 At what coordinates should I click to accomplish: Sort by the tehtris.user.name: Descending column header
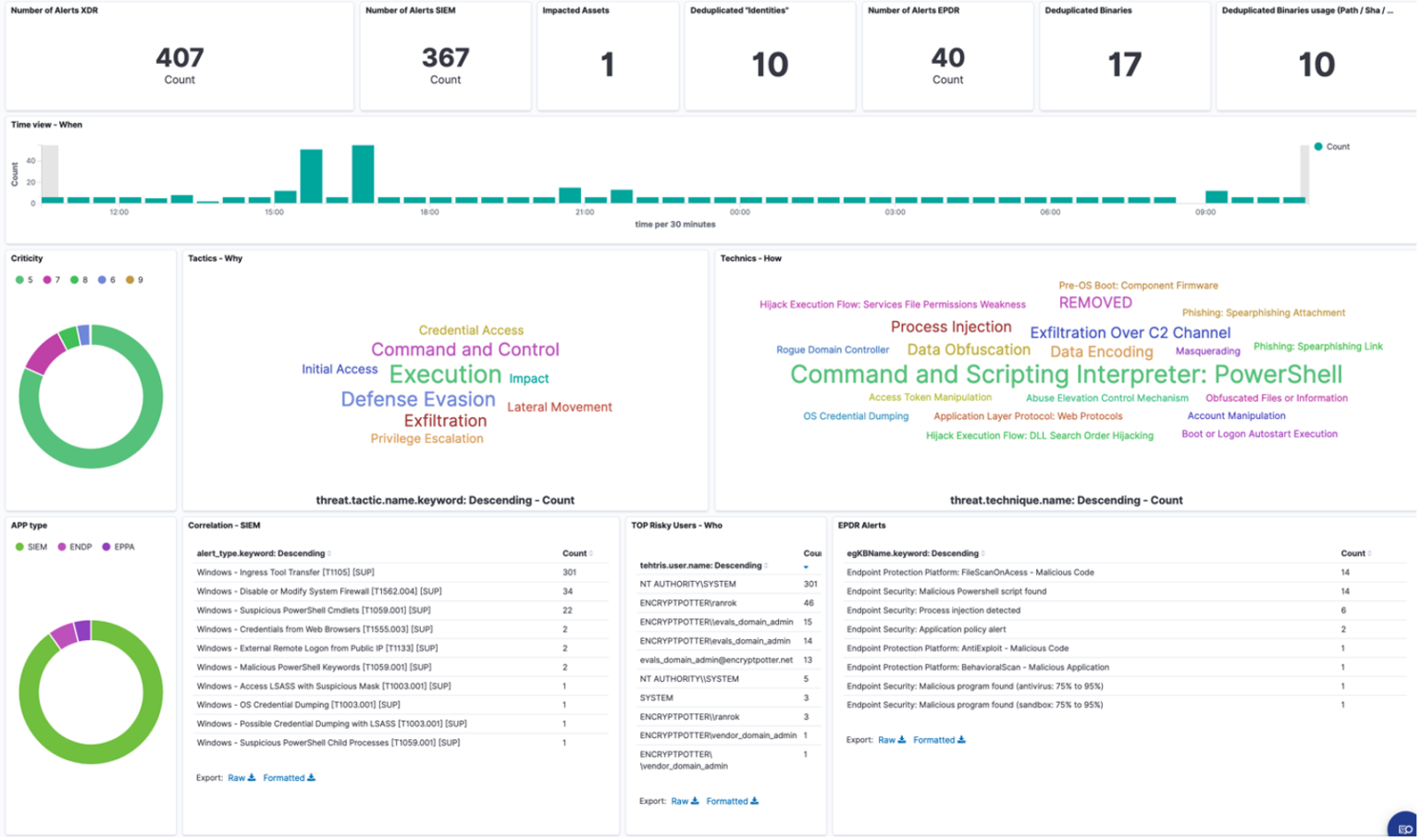click(x=700, y=565)
